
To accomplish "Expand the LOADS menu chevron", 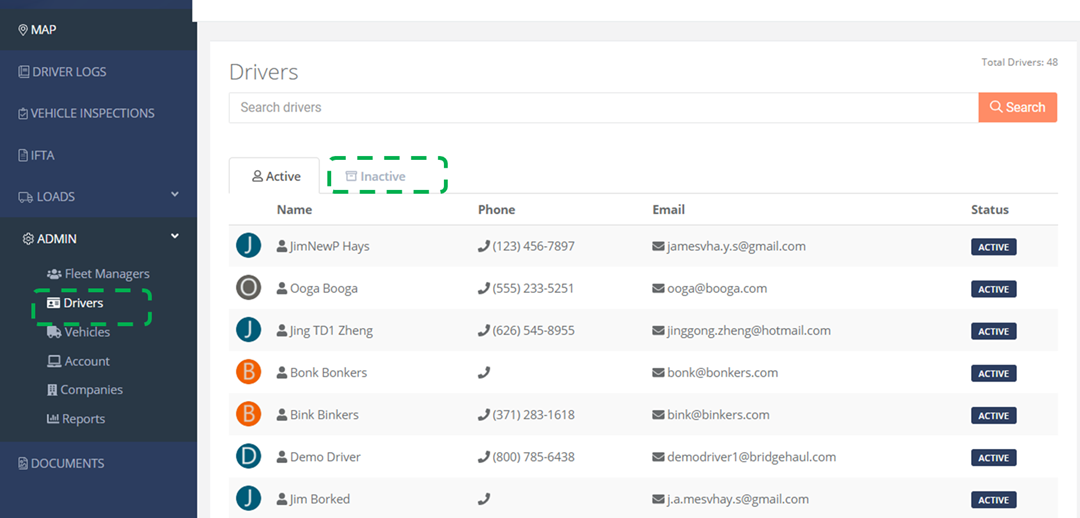I will (x=175, y=195).
